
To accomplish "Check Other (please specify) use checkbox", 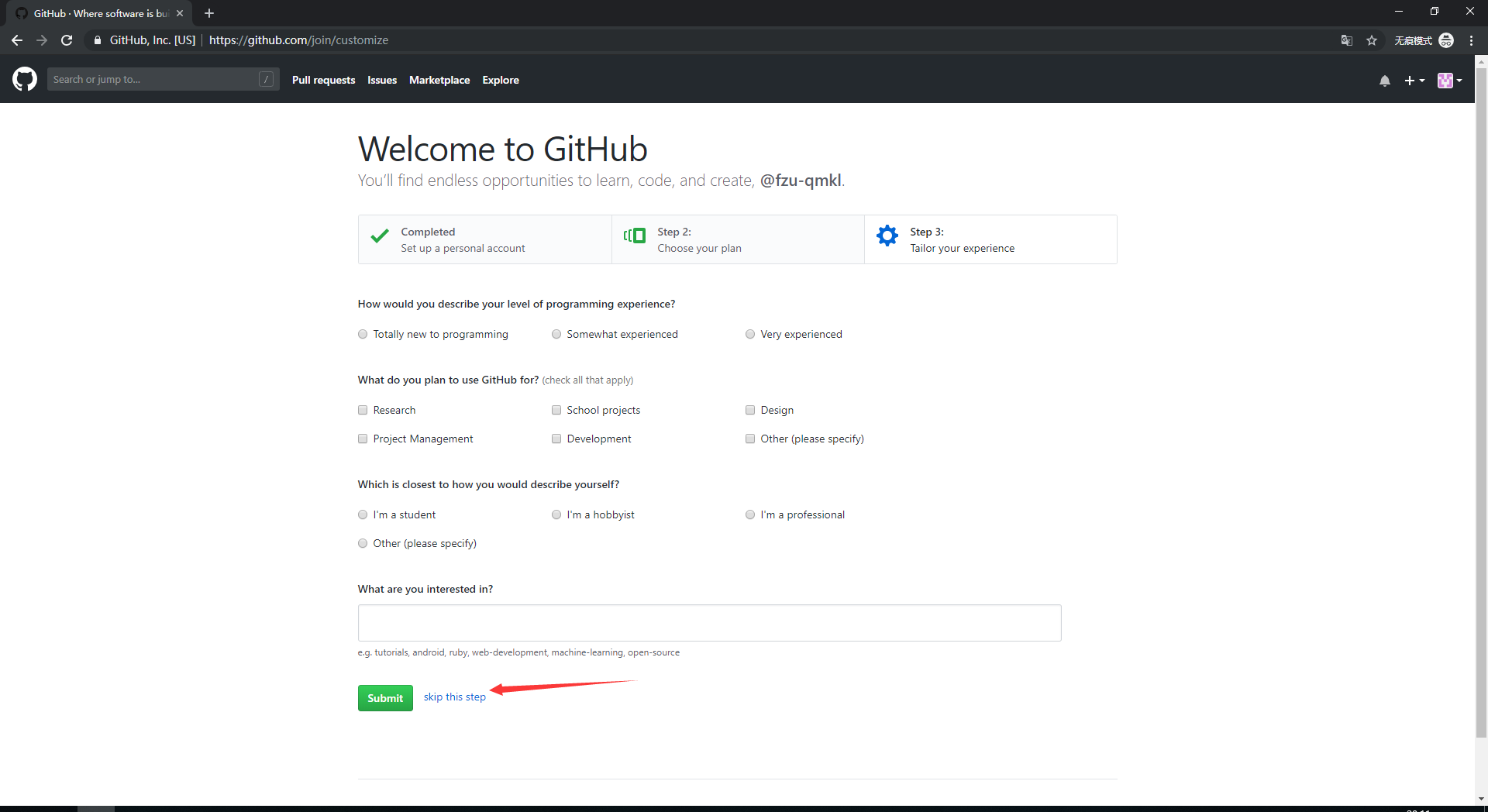I will coord(750,439).
